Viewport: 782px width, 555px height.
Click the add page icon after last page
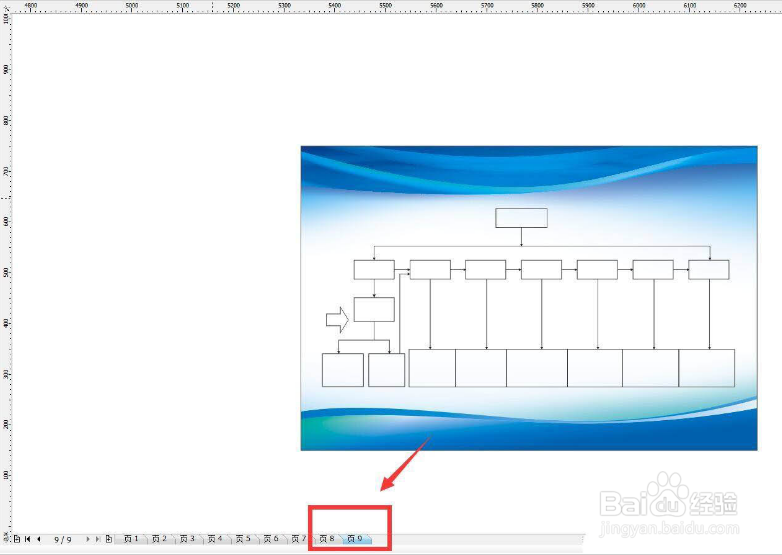click(x=109, y=539)
